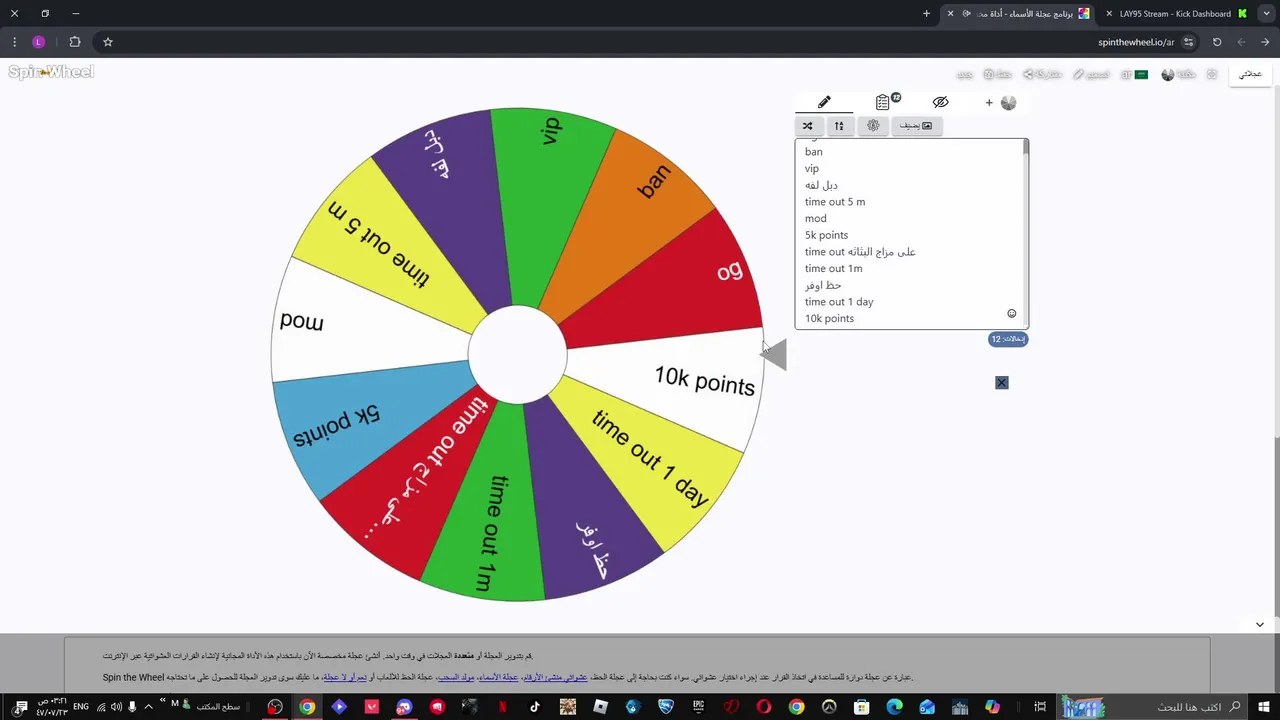
Task: Click the white center of the wheel to spin
Action: pyautogui.click(x=517, y=355)
